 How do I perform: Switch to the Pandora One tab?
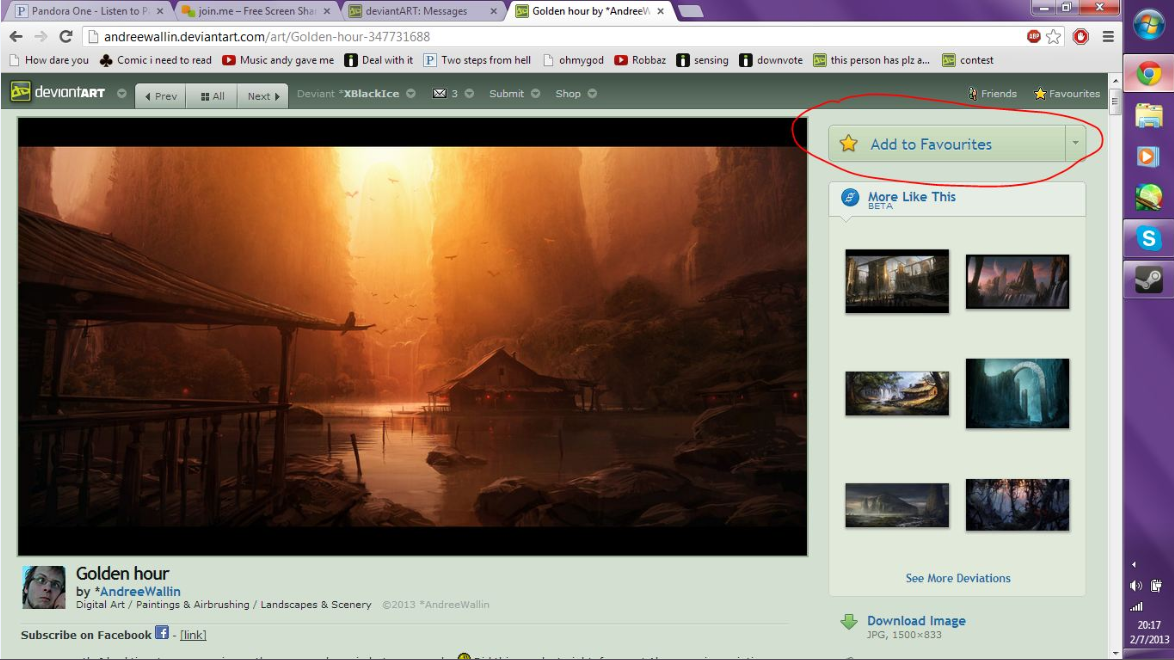pos(88,10)
